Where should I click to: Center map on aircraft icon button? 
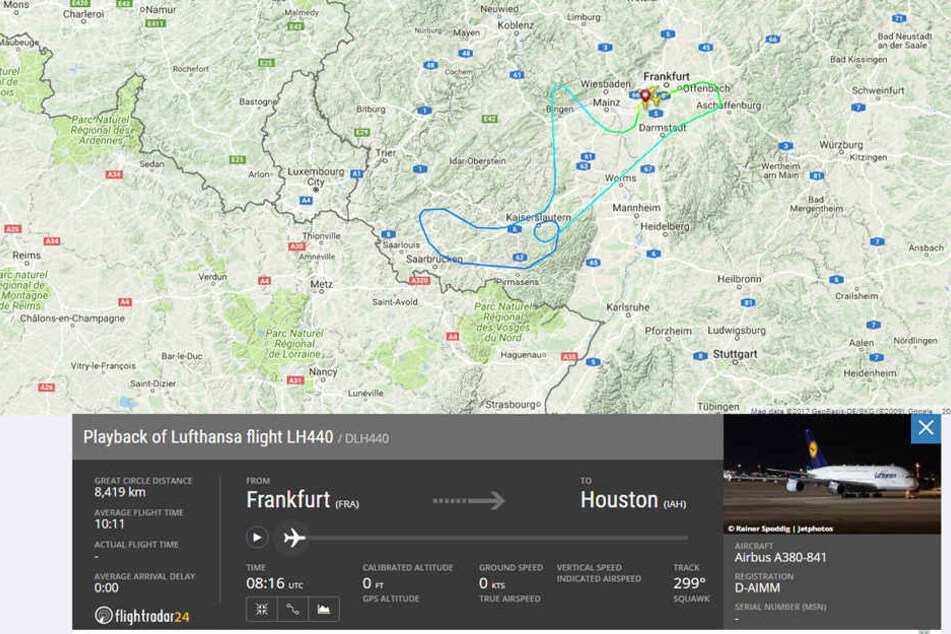pos(262,609)
